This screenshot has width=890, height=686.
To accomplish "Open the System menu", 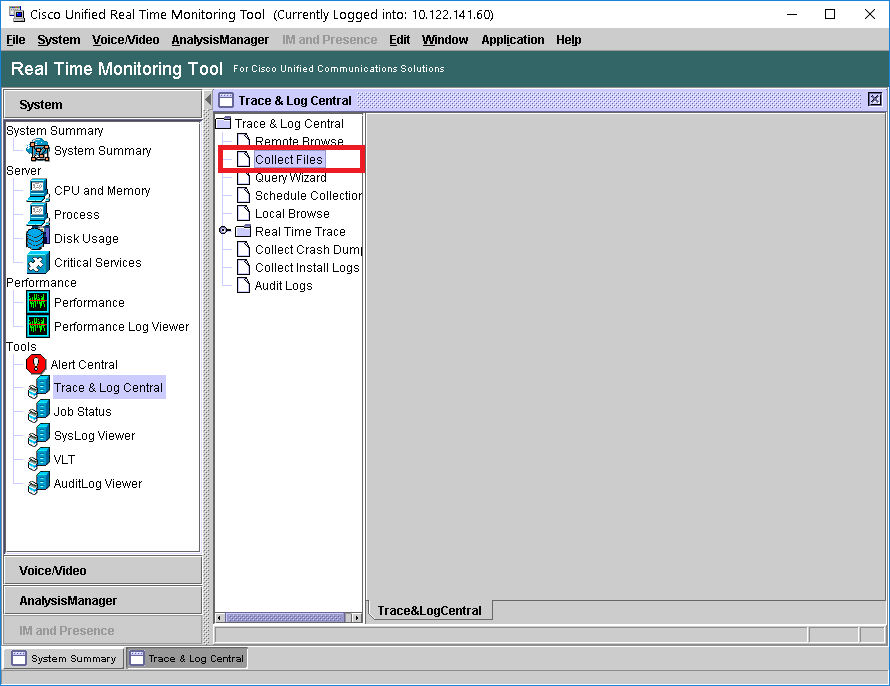I will 58,40.
